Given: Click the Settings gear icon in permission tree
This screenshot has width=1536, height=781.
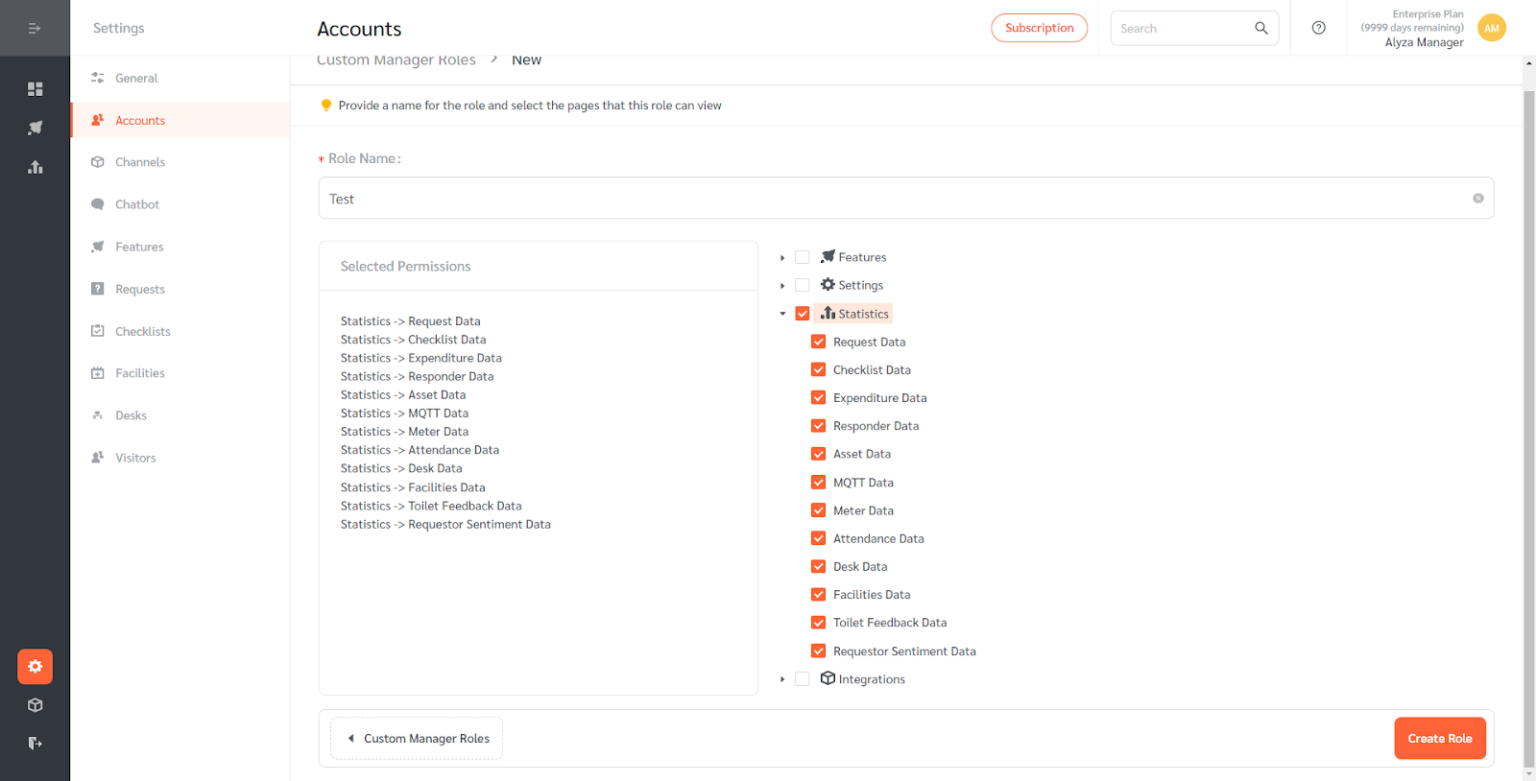Looking at the screenshot, I should pyautogui.click(x=827, y=285).
